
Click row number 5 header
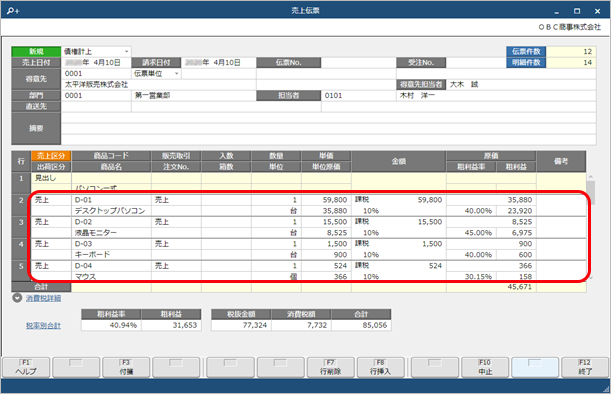coord(21,271)
